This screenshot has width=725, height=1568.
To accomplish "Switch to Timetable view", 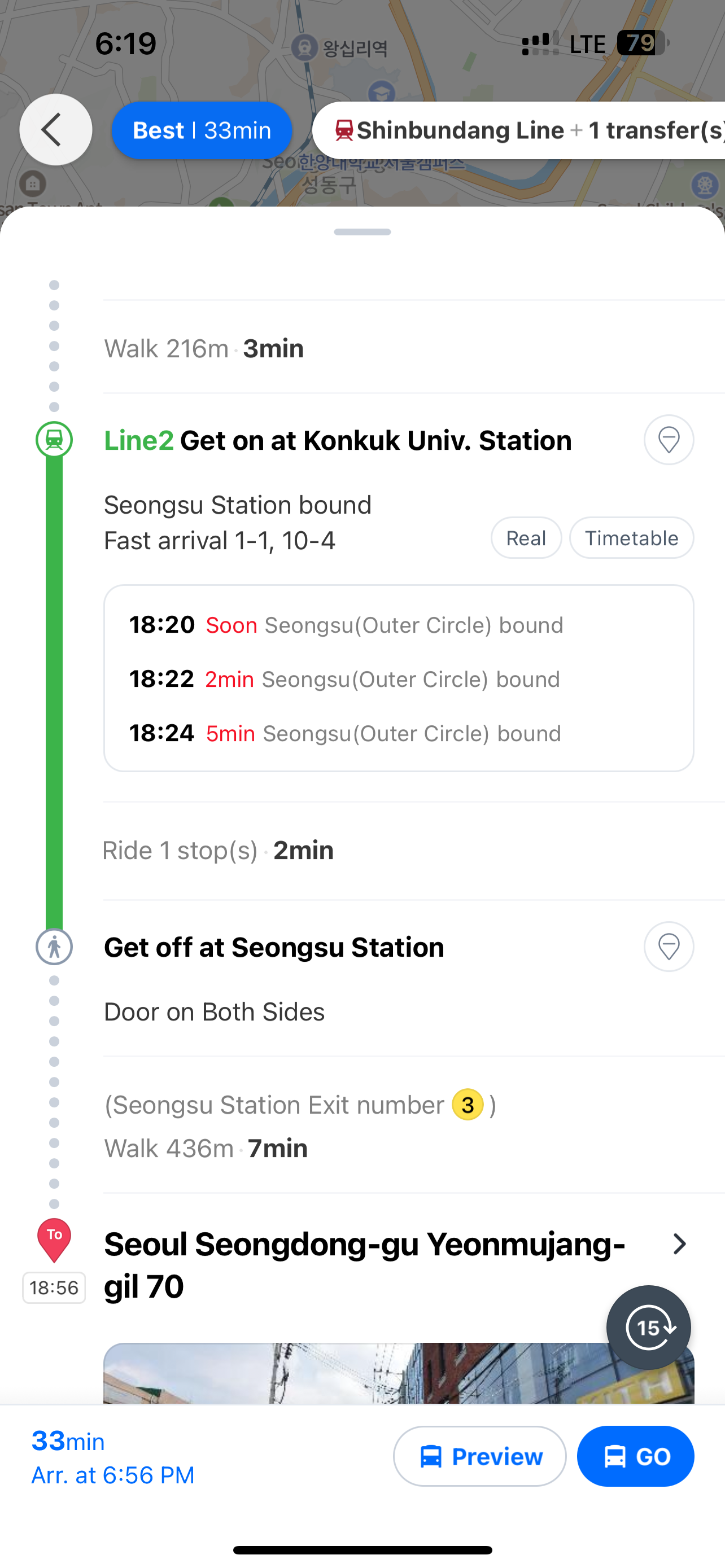I will (631, 538).
